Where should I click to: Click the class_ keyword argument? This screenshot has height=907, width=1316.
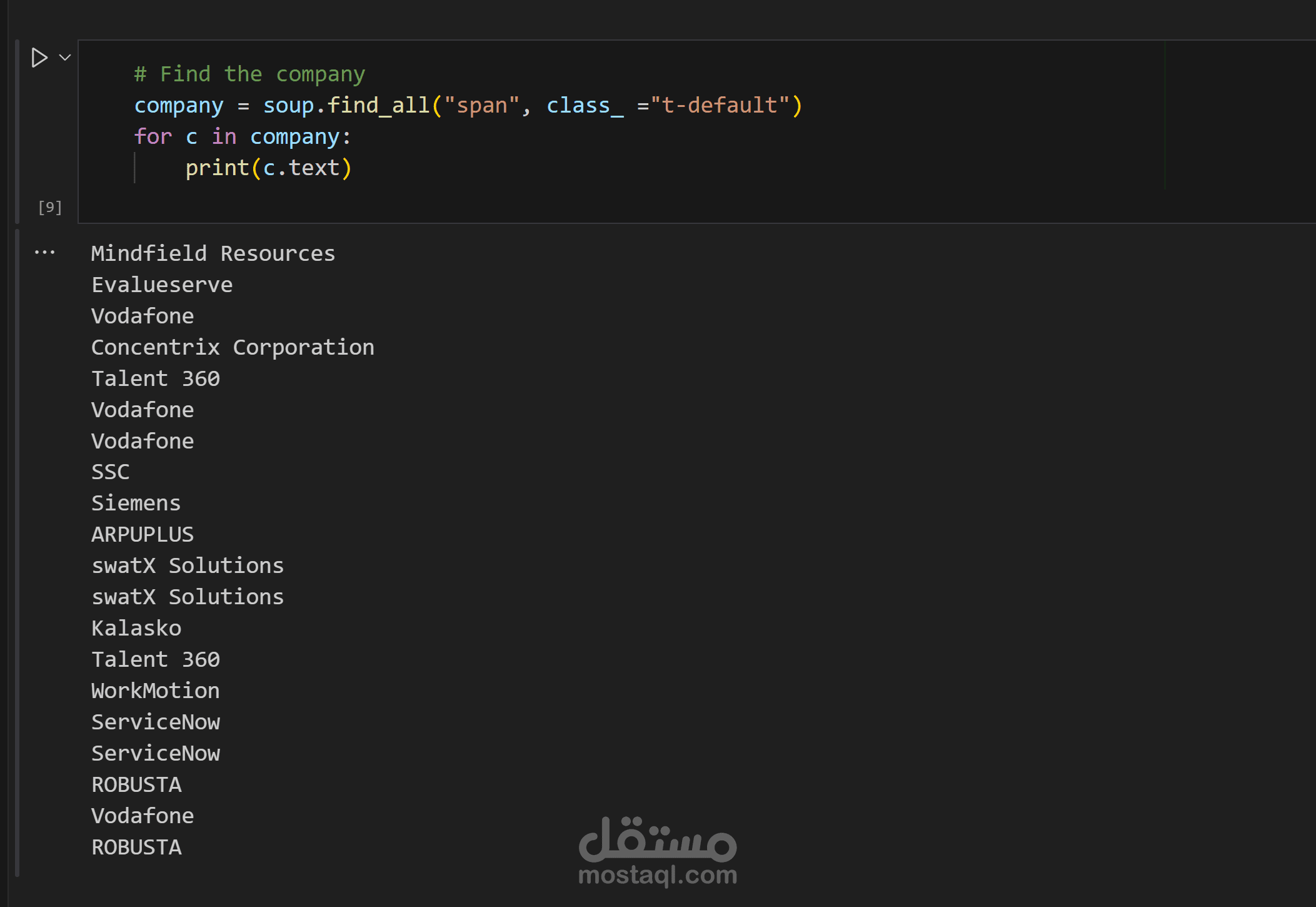click(x=585, y=105)
